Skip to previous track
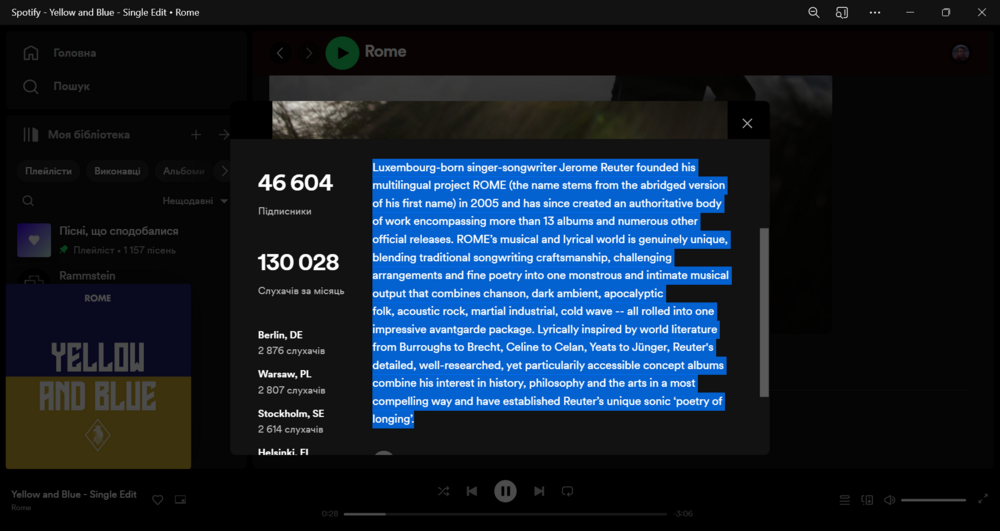This screenshot has width=1000, height=531. click(x=472, y=491)
